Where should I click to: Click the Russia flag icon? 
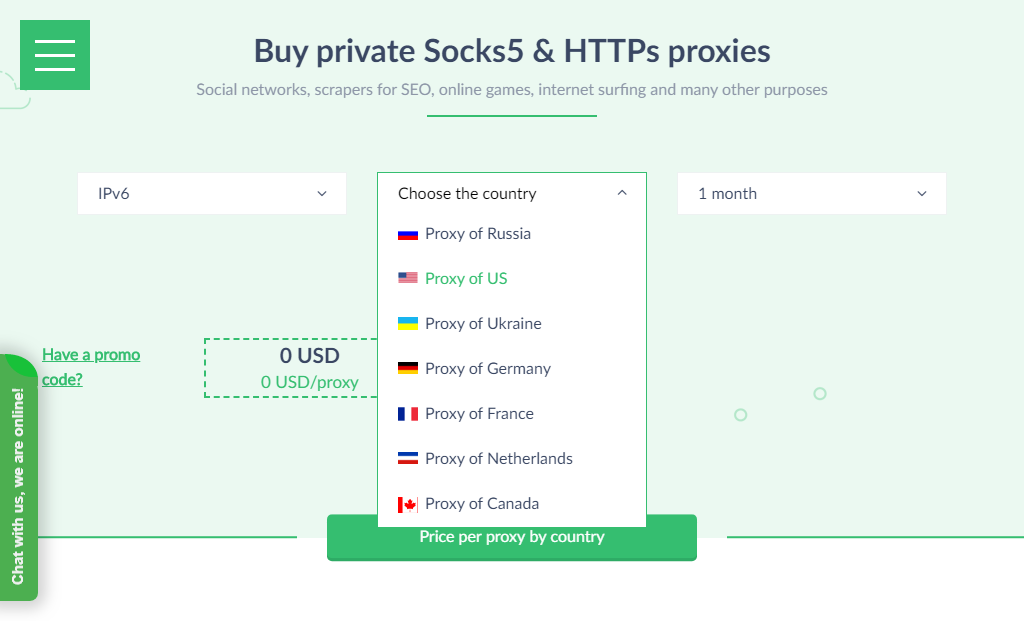408,234
